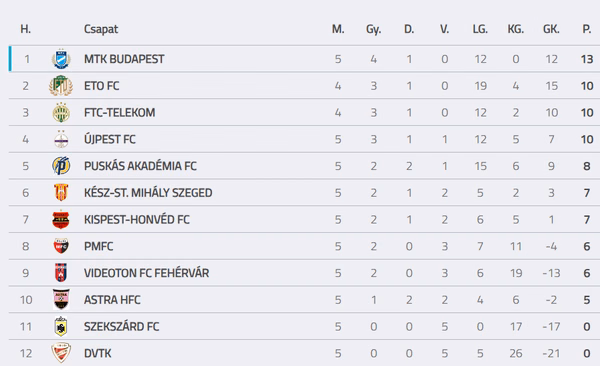600x366 pixels.
Task: Click the GK. goal difference header
Action: coord(551,29)
